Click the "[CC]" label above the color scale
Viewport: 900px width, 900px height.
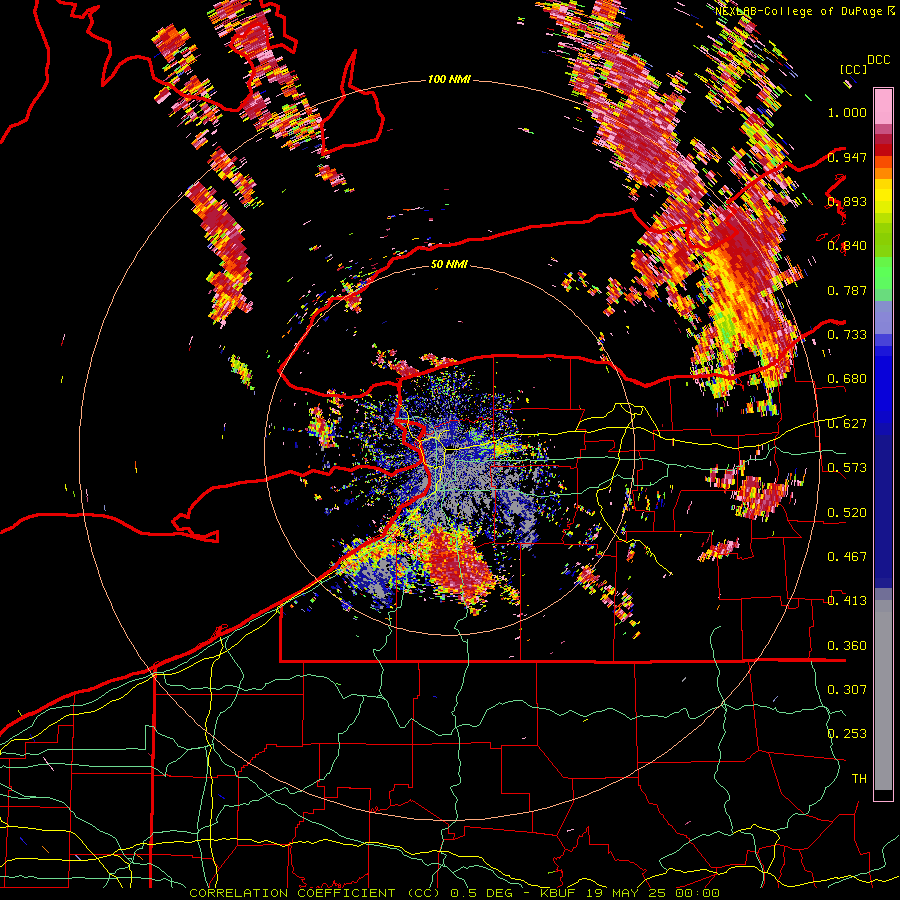pos(853,69)
